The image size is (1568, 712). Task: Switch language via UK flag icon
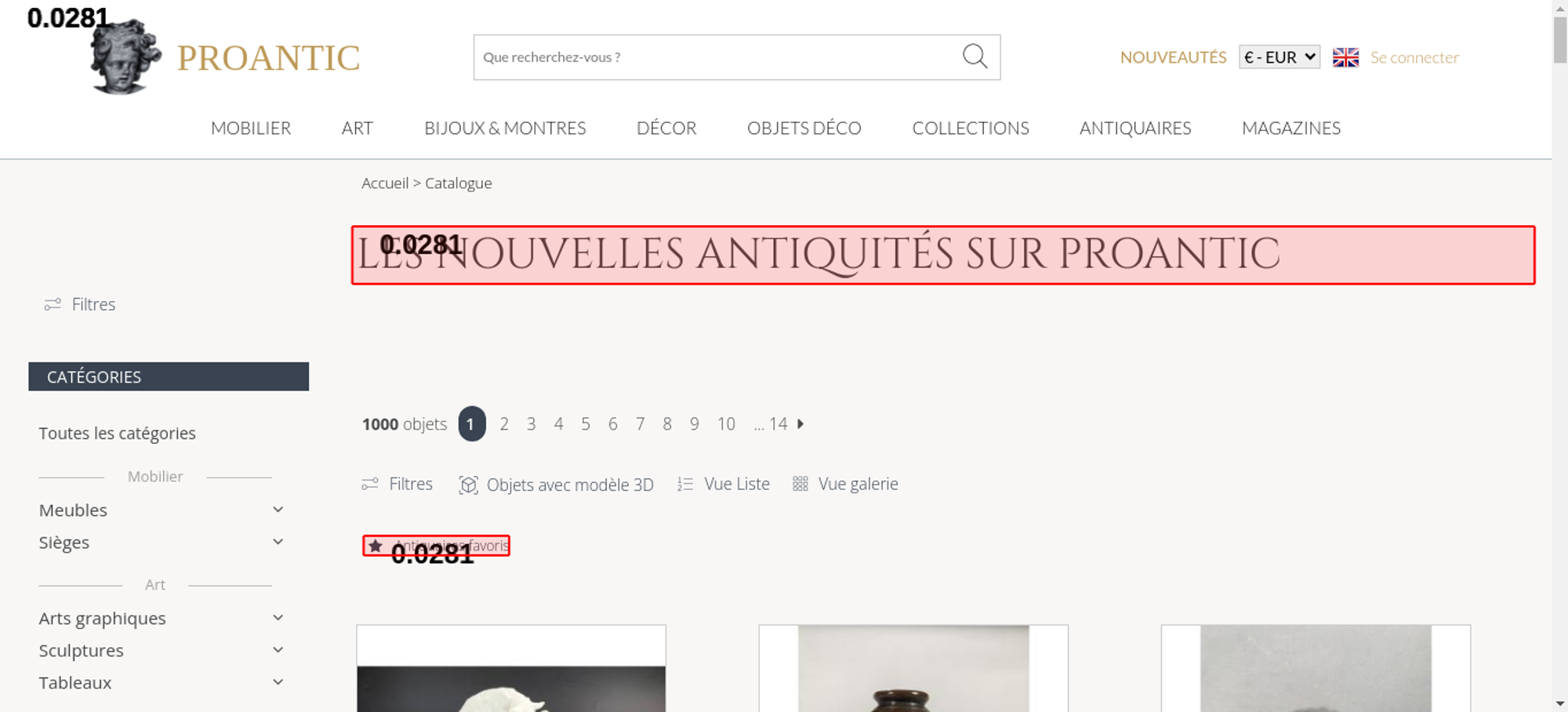(x=1345, y=57)
